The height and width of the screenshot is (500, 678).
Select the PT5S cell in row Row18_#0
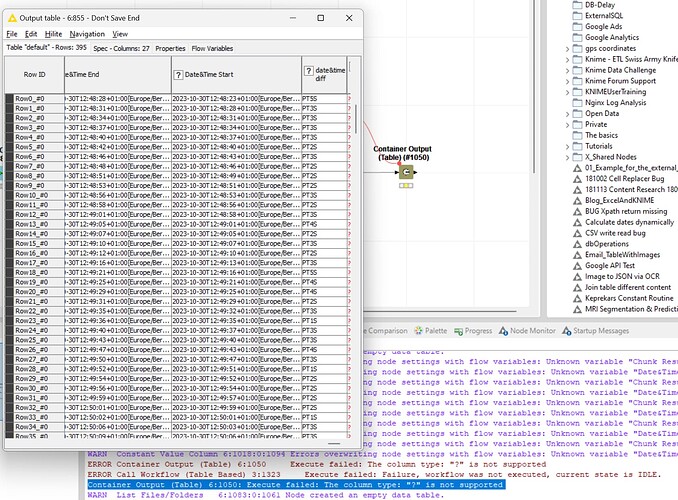coord(324,272)
